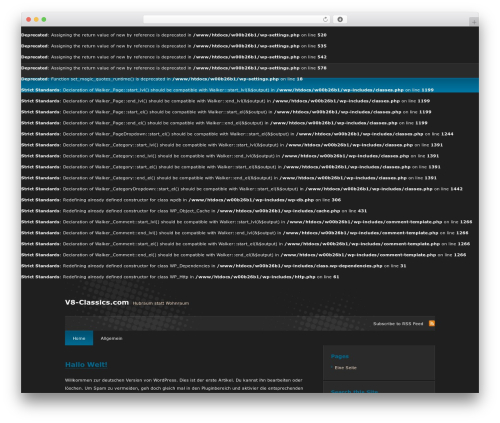Click the download button beside address bar
500x423 pixels.
340,19
